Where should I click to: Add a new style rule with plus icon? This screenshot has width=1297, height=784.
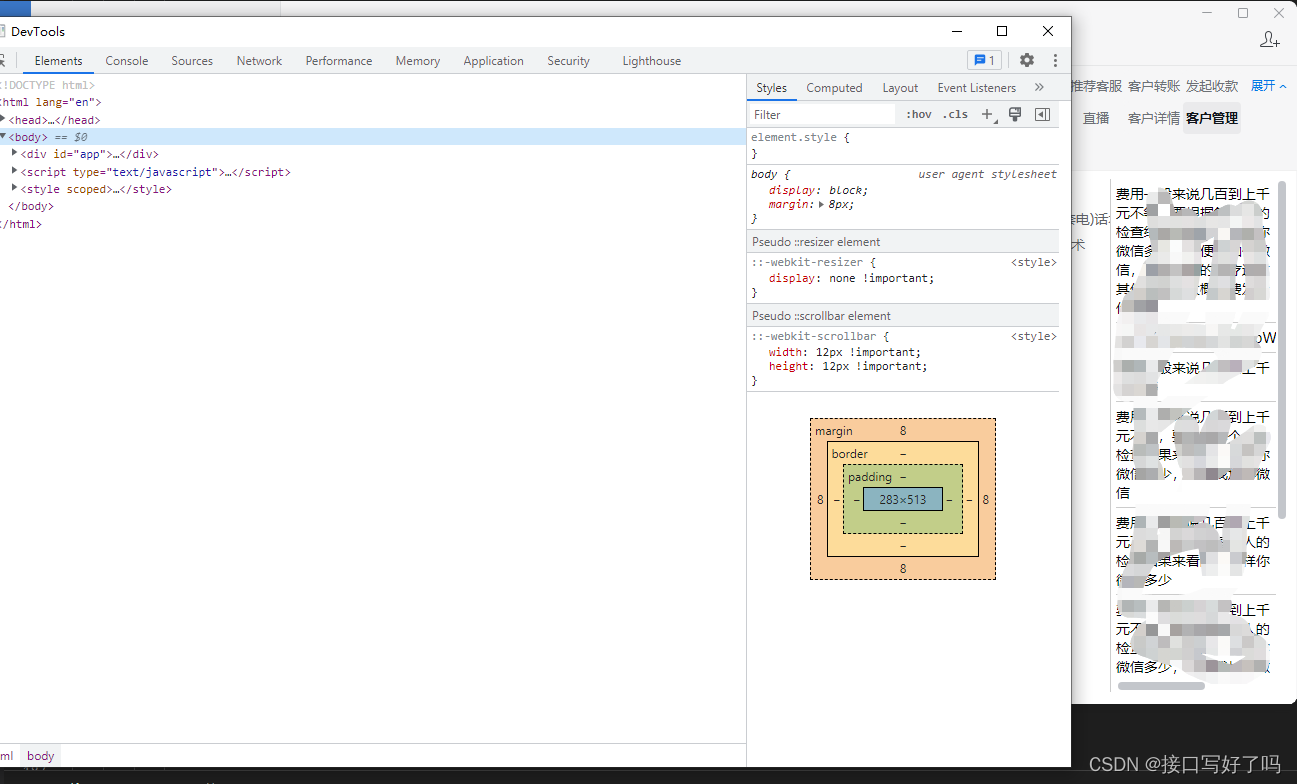(988, 114)
